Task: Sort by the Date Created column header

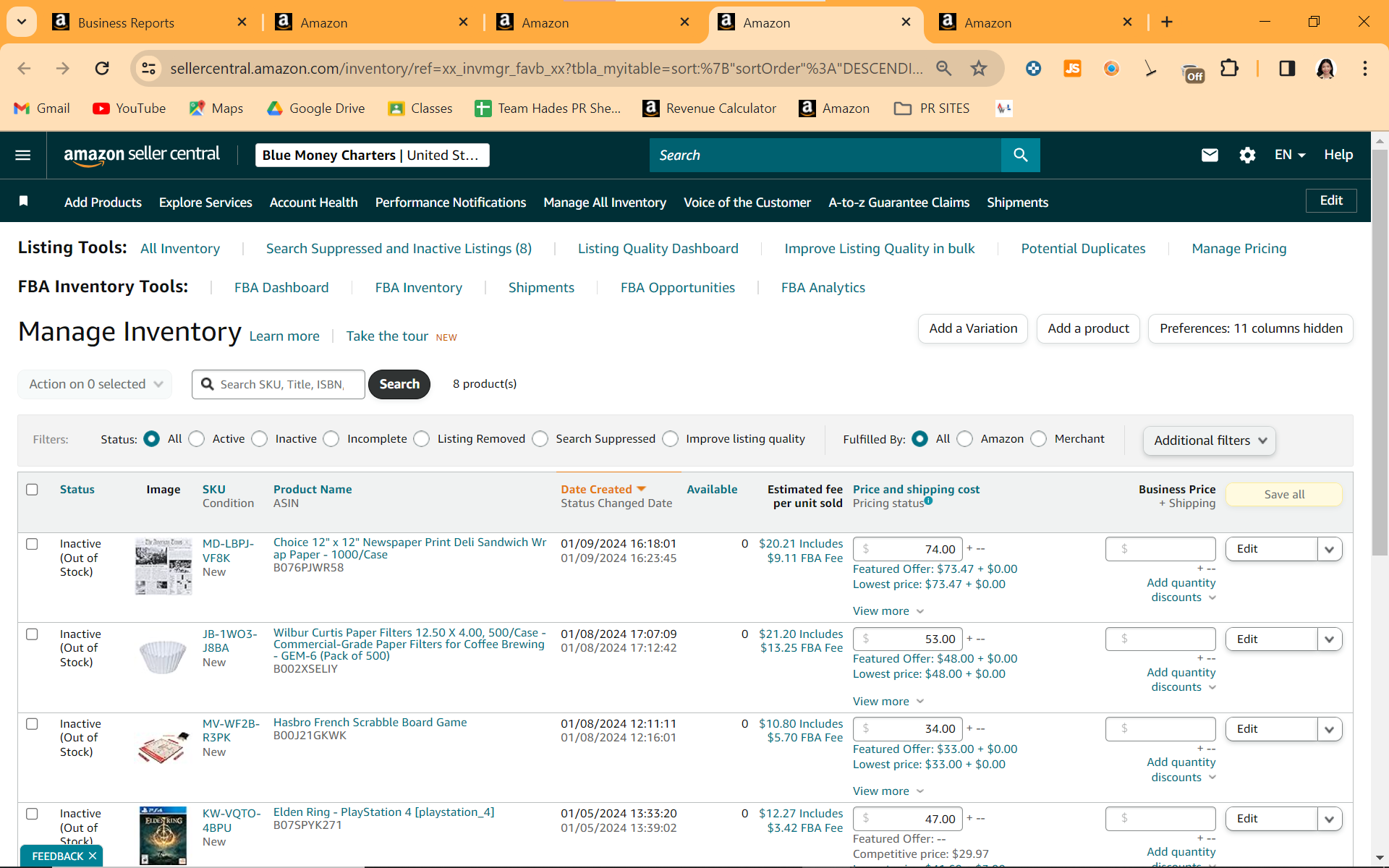Action: click(x=603, y=490)
